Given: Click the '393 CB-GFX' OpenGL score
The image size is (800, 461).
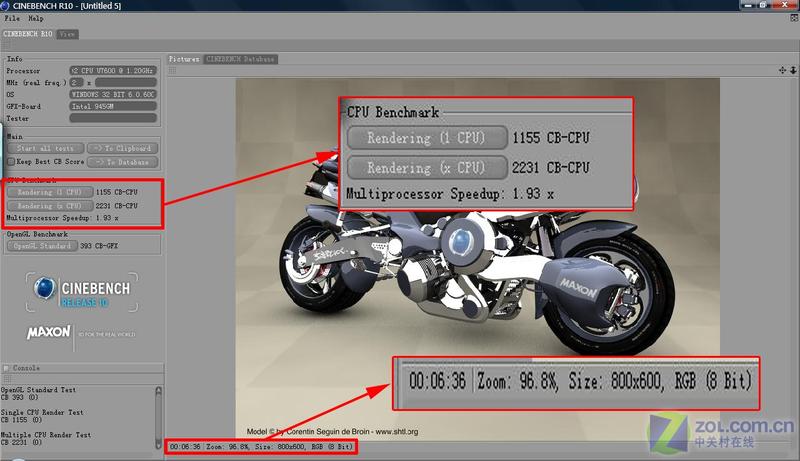Looking at the screenshot, I should (99, 246).
